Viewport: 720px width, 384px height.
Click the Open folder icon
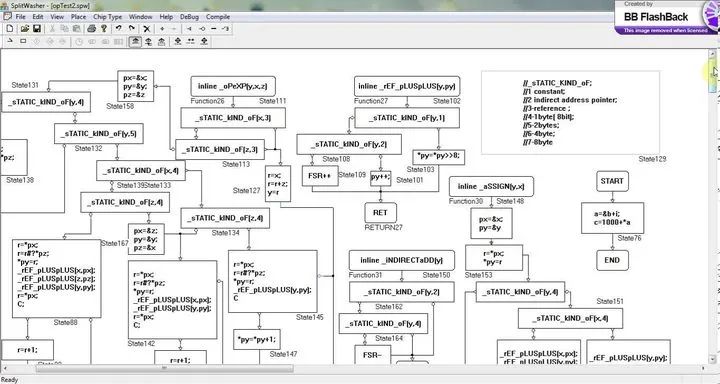(25, 28)
